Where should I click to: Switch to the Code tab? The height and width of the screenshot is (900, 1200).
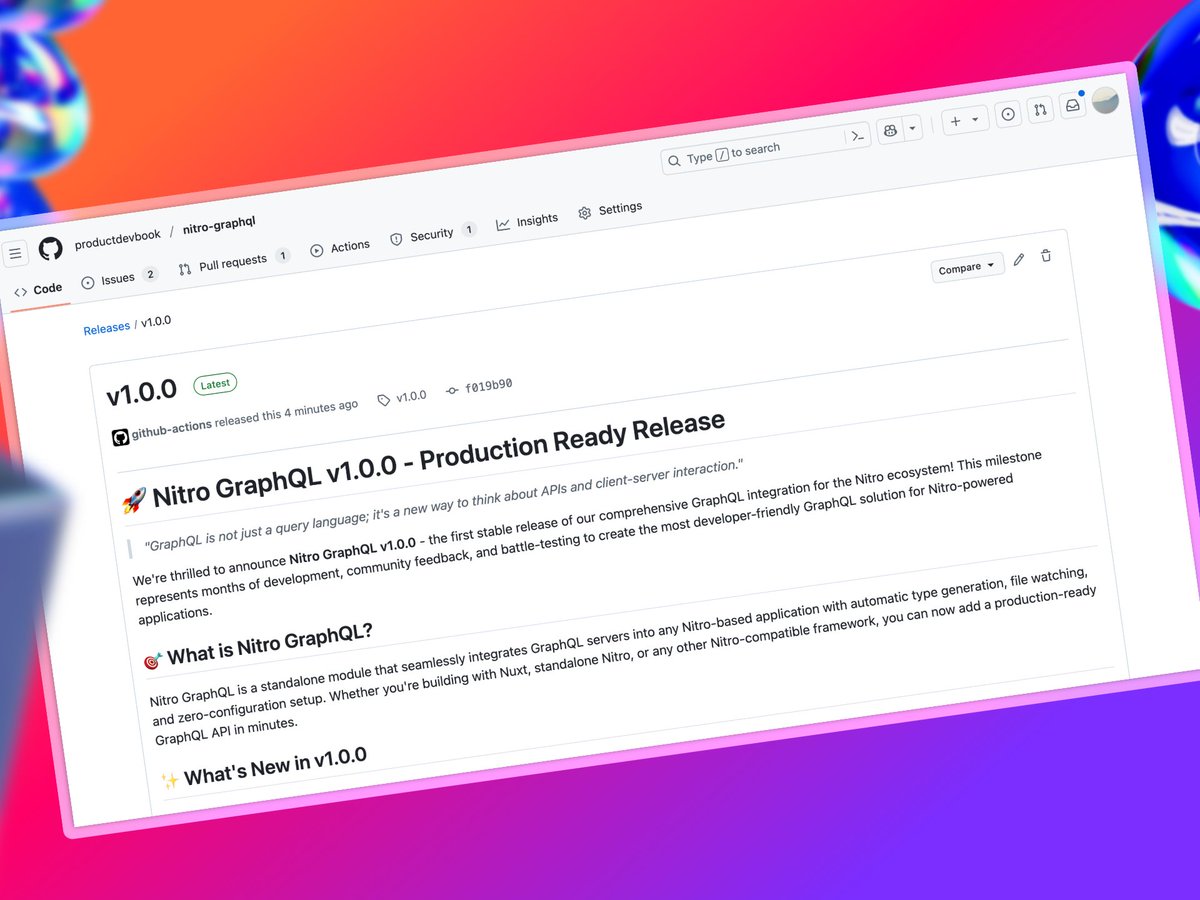pos(38,290)
